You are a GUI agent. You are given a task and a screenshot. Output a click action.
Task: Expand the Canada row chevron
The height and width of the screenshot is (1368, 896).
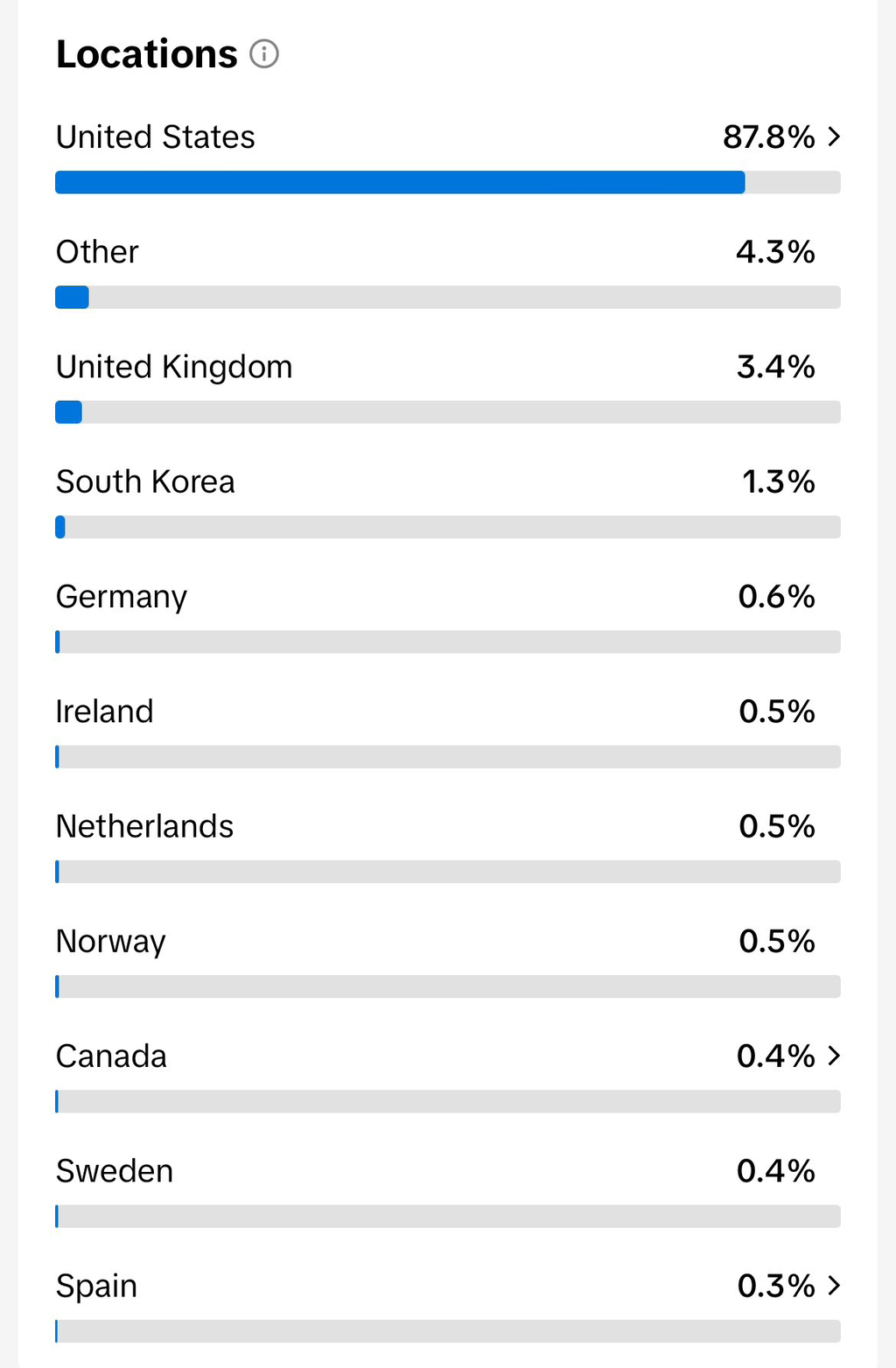point(834,1056)
